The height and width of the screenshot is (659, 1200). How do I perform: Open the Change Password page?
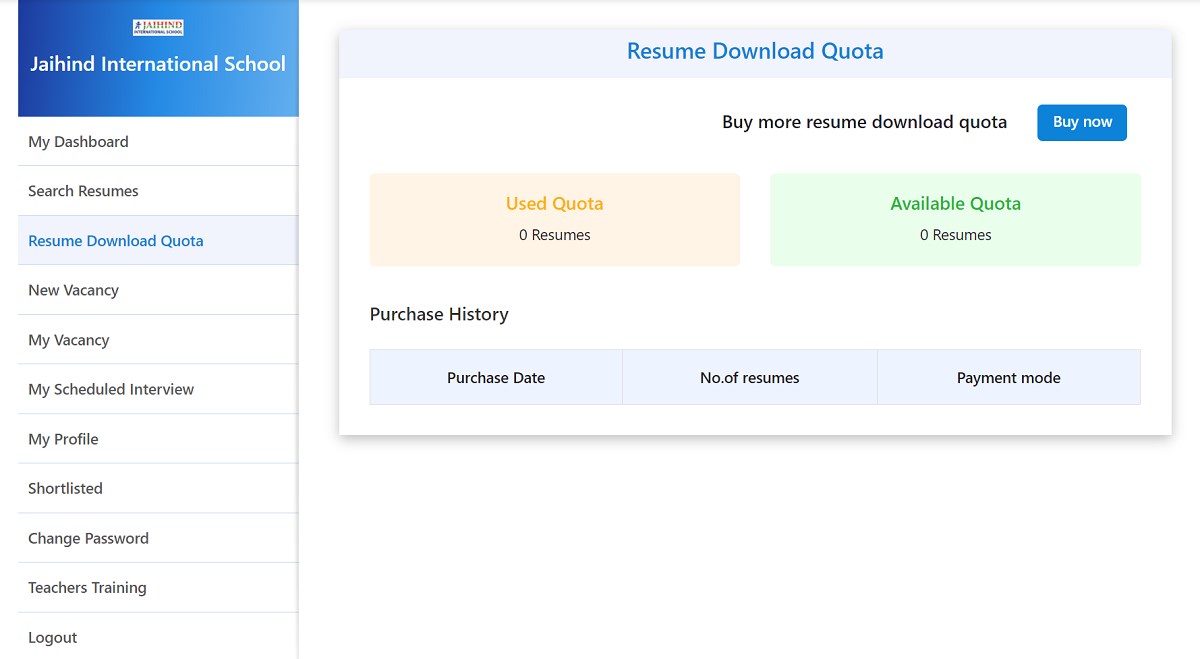point(88,537)
